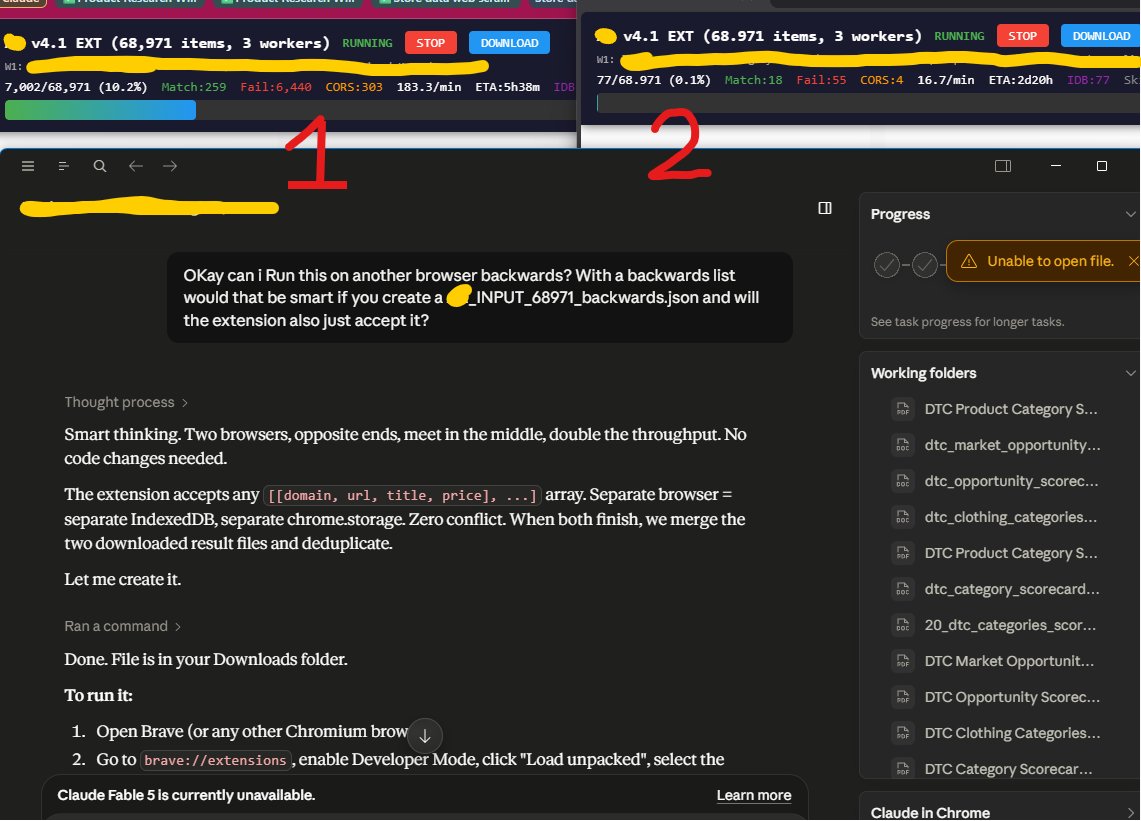Click To run it: heading in response

[98, 695]
